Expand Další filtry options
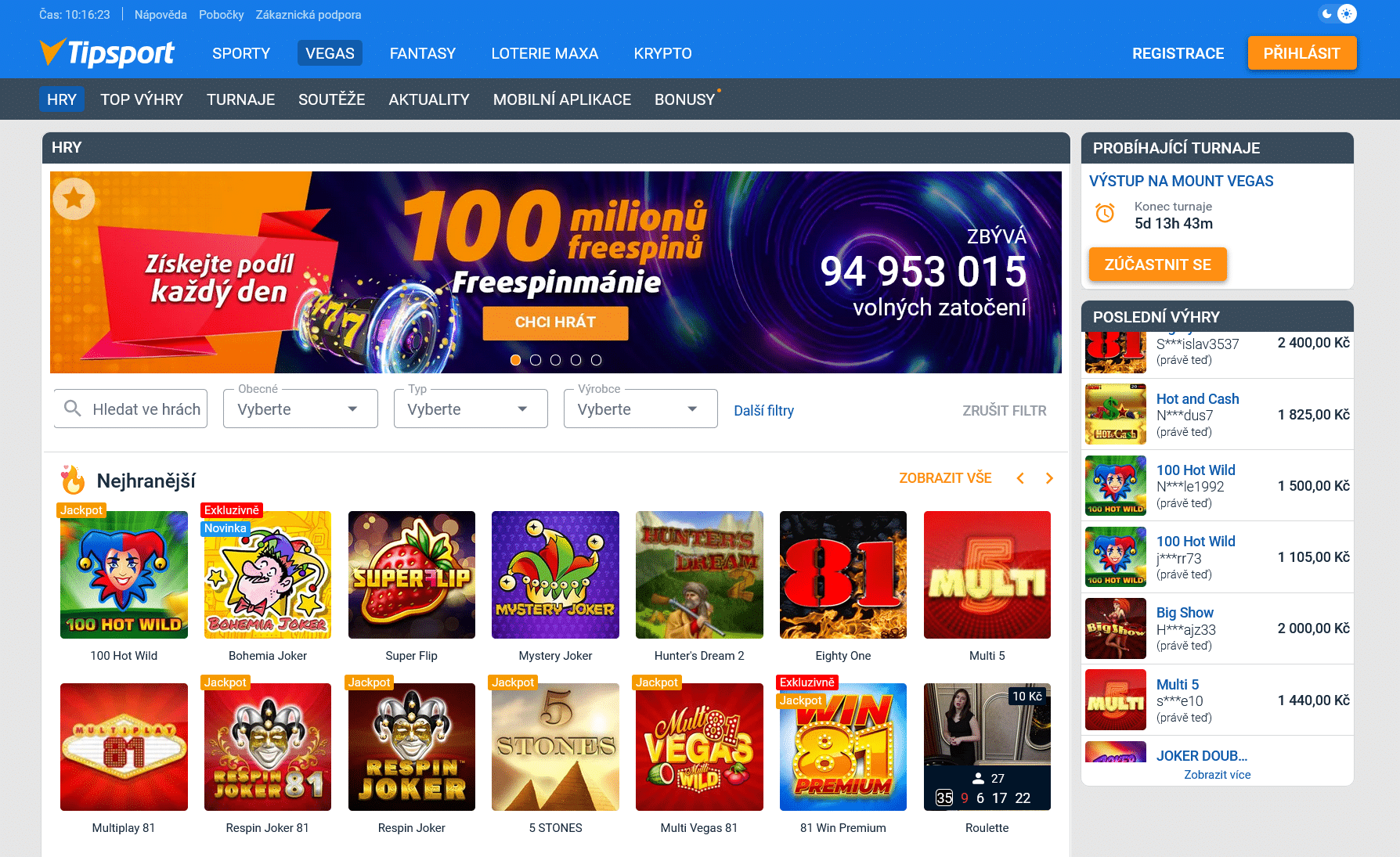The image size is (1400, 857). point(763,410)
